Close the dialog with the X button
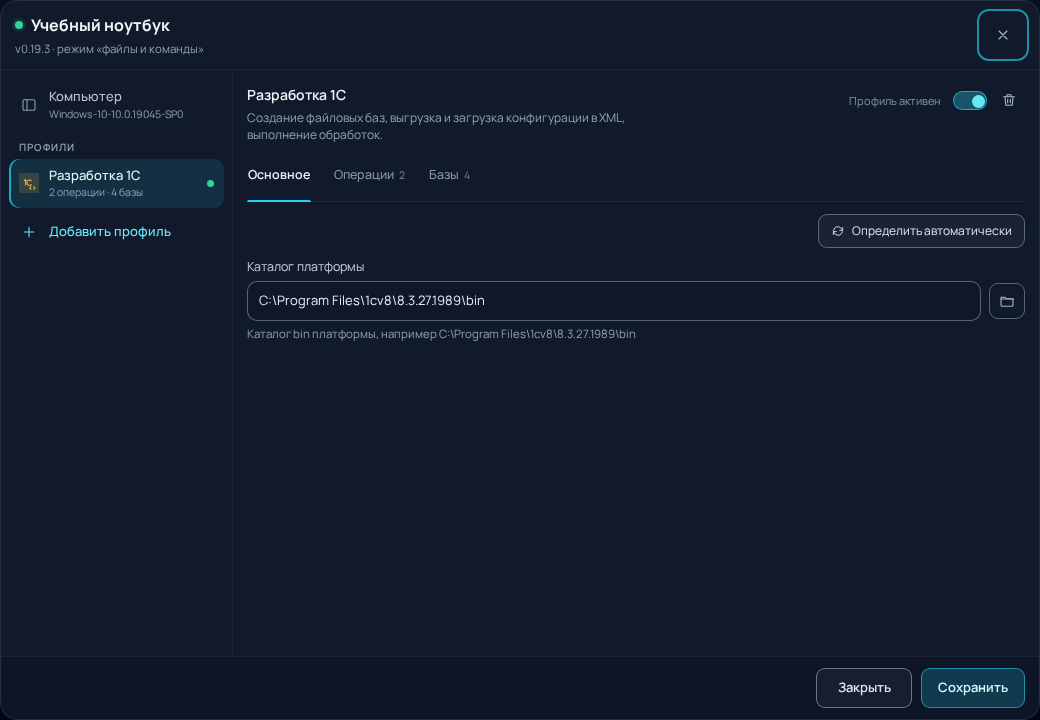This screenshot has width=1040, height=720. coord(1002,35)
